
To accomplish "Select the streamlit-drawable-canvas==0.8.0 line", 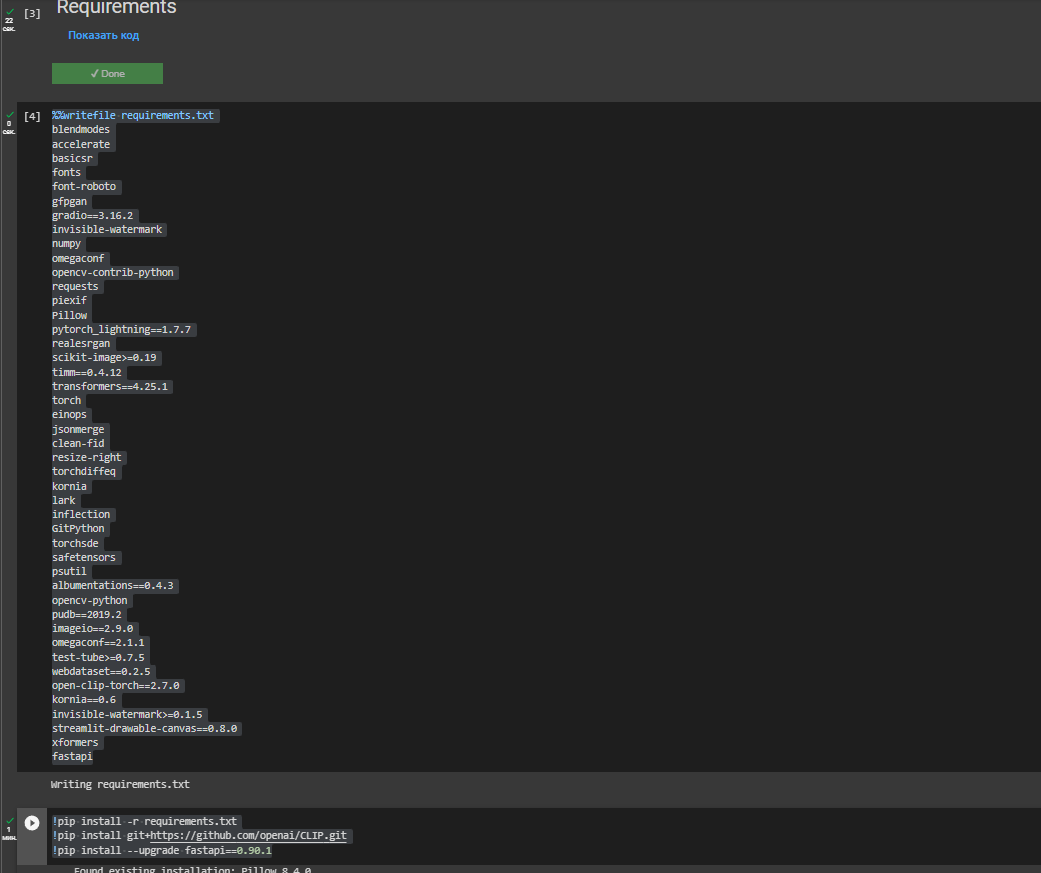I will [x=145, y=728].
